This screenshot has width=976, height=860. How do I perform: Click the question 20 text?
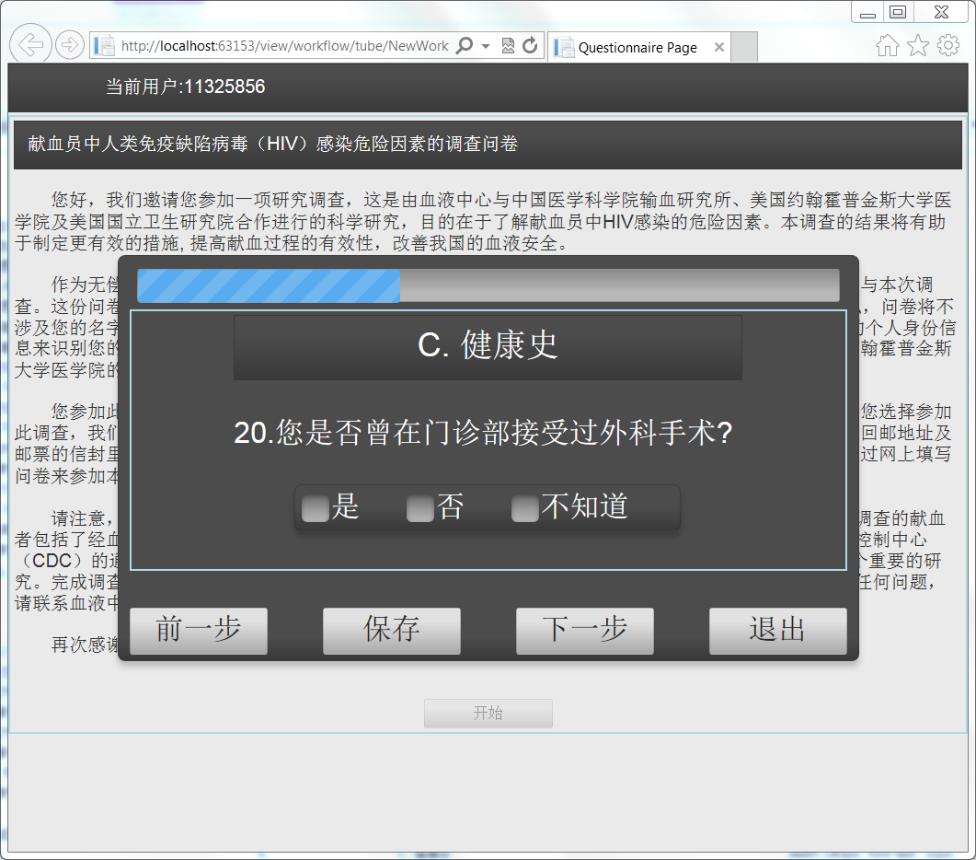(x=483, y=432)
